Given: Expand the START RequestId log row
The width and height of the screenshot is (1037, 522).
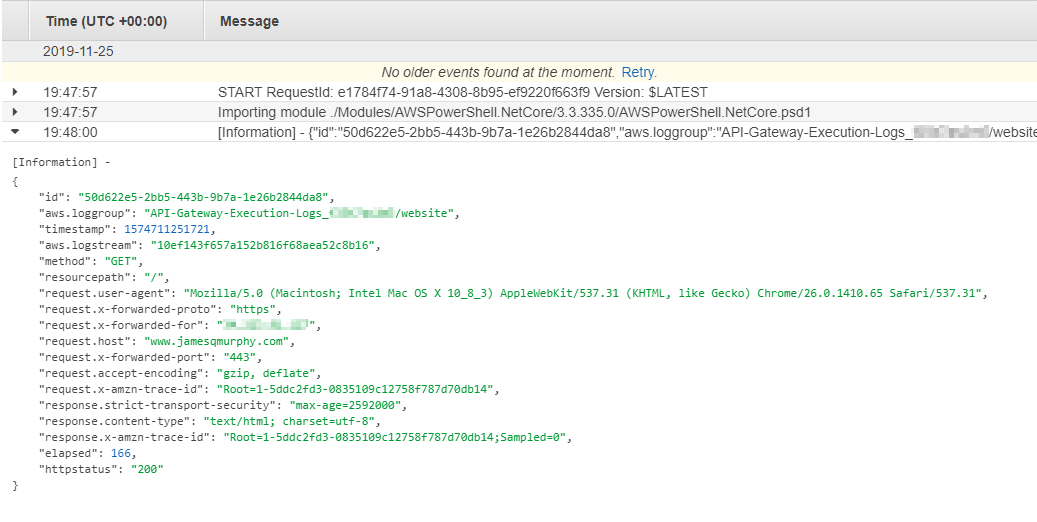Looking at the screenshot, I should pyautogui.click(x=15, y=92).
